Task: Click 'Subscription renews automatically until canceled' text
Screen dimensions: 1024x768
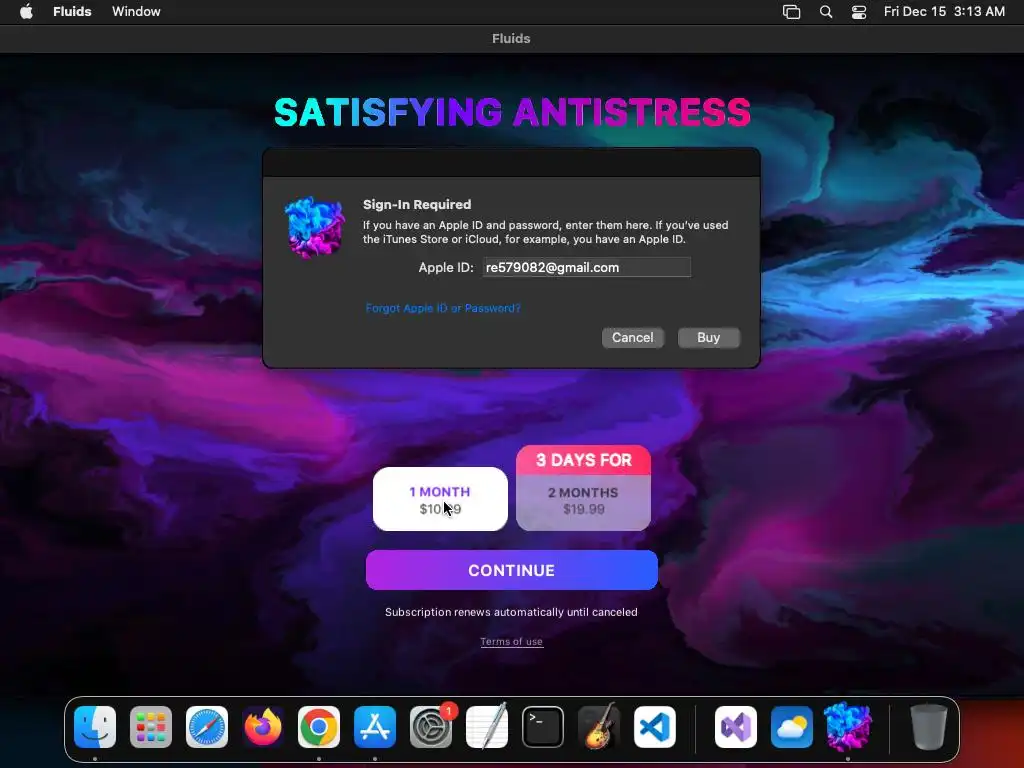Action: click(x=511, y=612)
